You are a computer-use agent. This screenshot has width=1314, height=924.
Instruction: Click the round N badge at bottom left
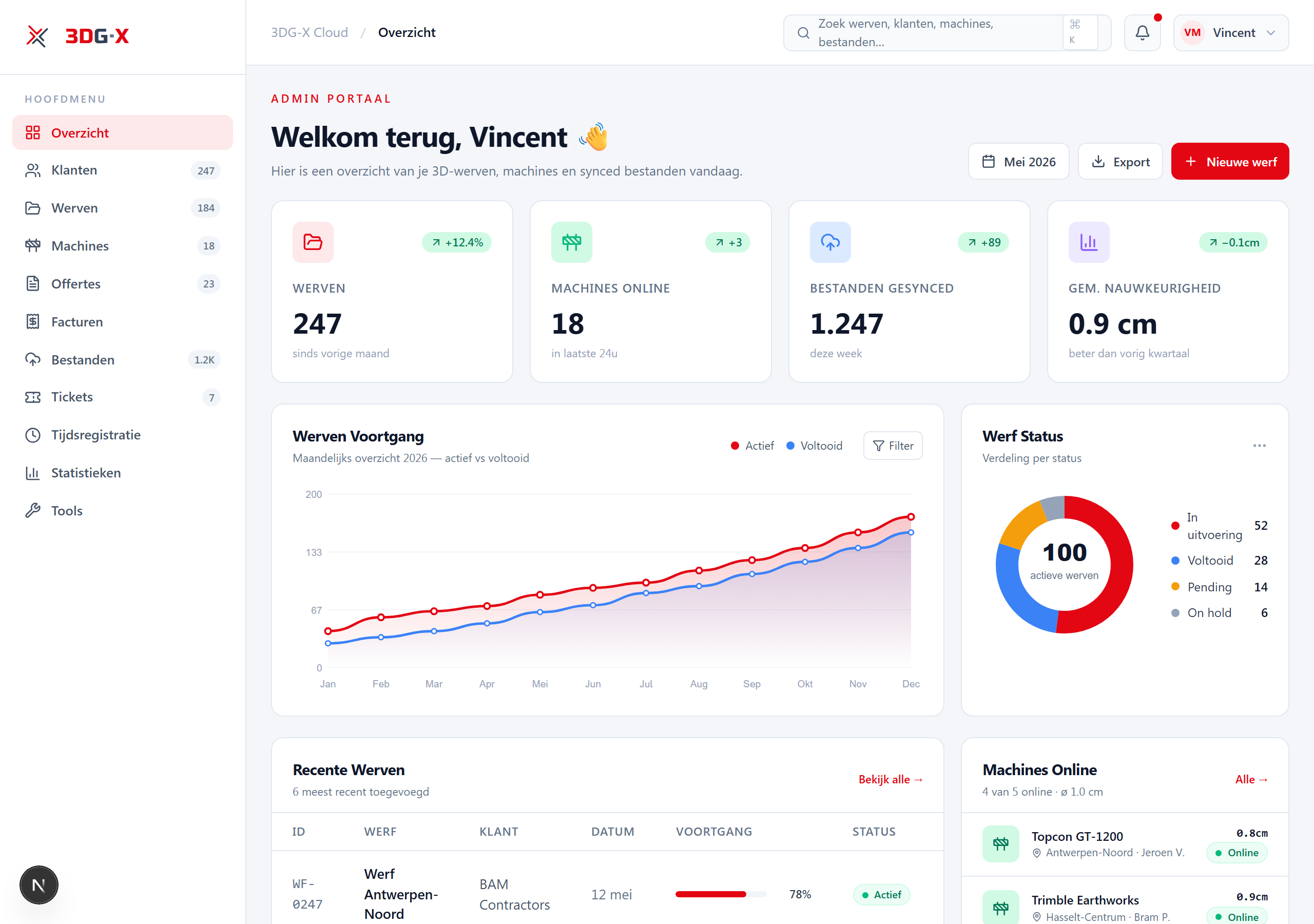click(x=39, y=885)
